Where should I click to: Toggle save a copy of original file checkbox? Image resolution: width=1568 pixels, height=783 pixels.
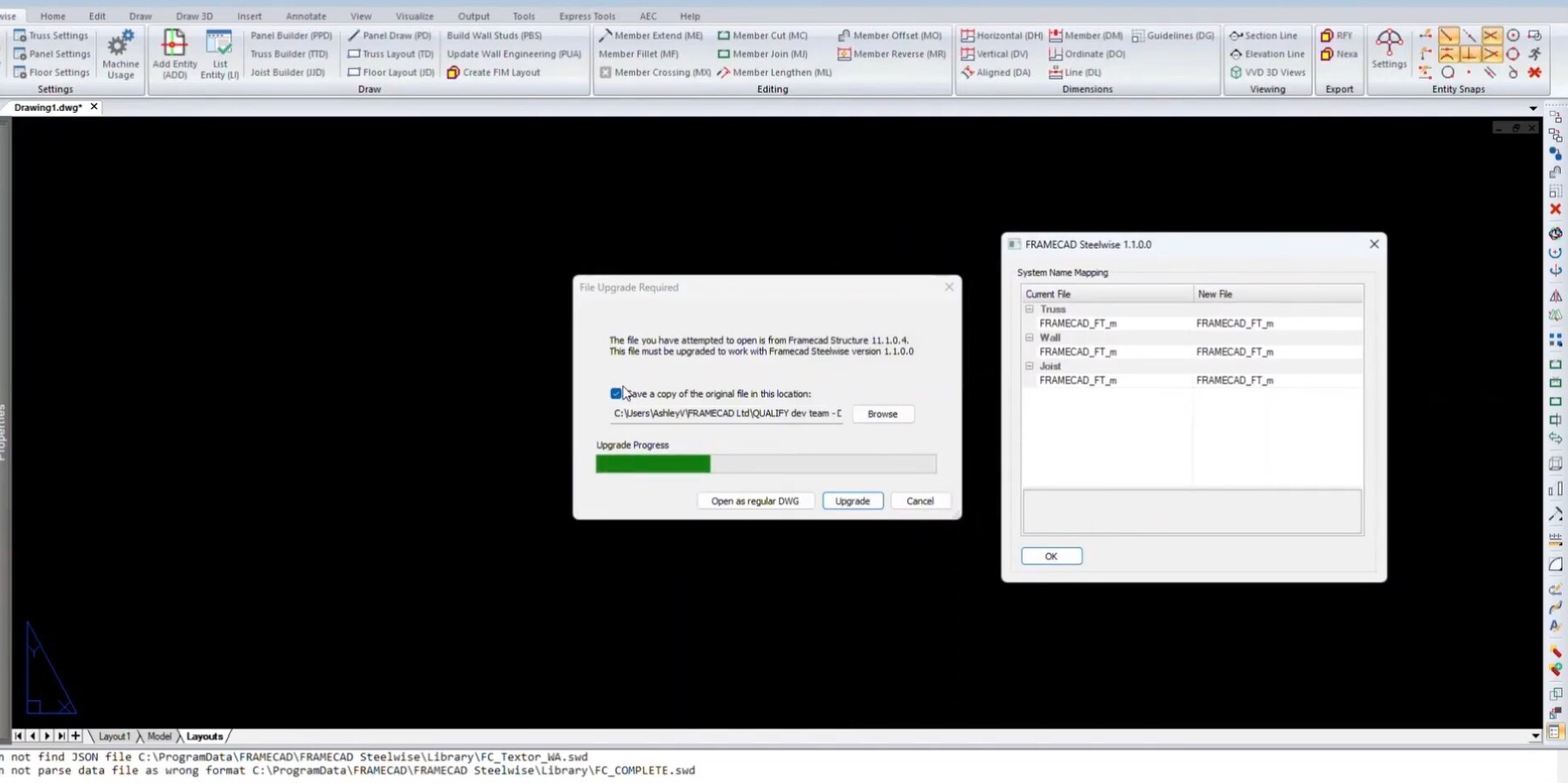[x=616, y=394]
